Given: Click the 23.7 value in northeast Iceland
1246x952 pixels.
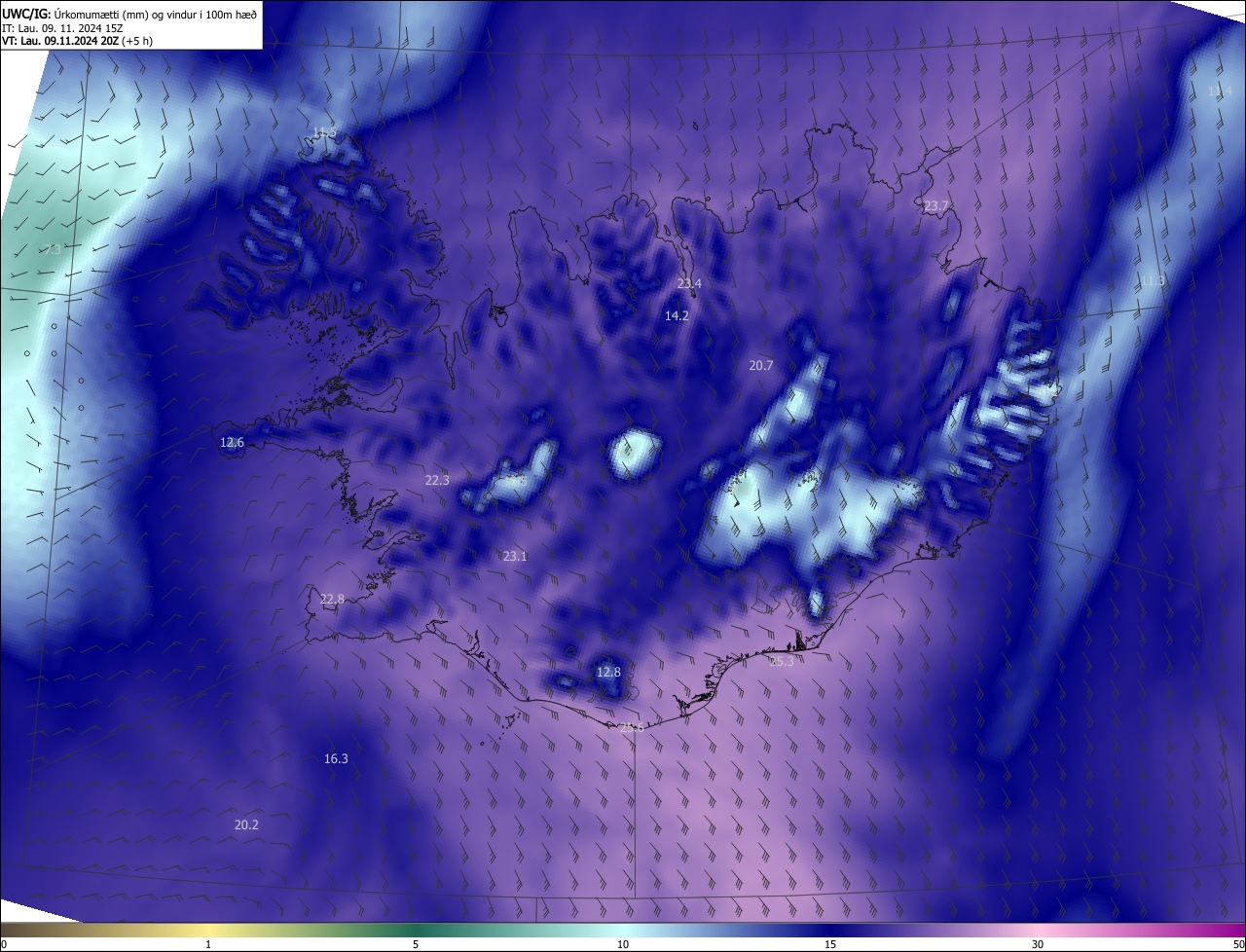Looking at the screenshot, I should click(935, 206).
